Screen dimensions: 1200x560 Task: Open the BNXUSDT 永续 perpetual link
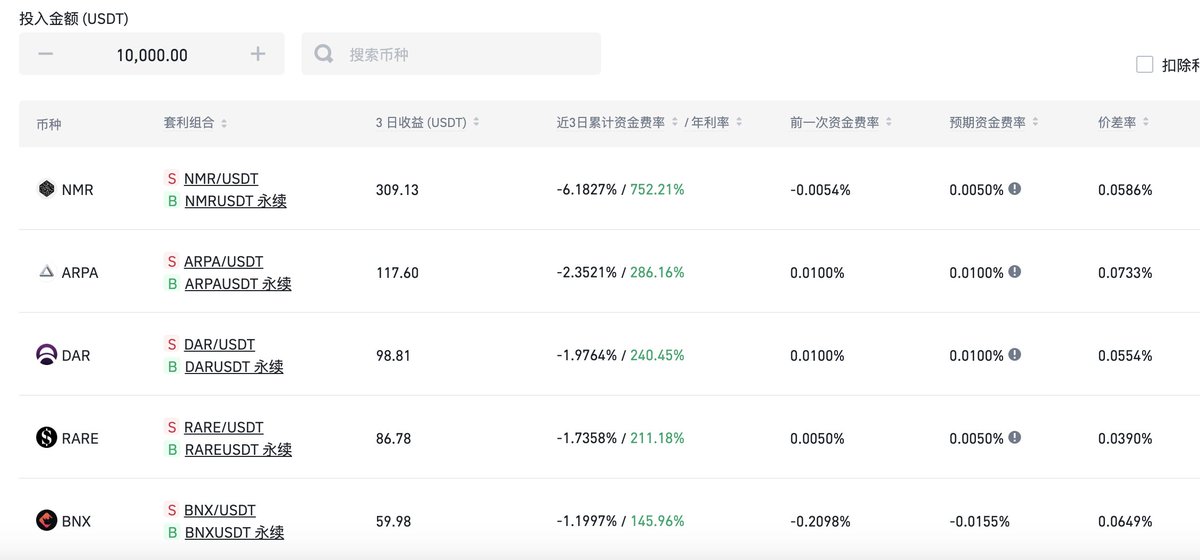click(x=234, y=533)
